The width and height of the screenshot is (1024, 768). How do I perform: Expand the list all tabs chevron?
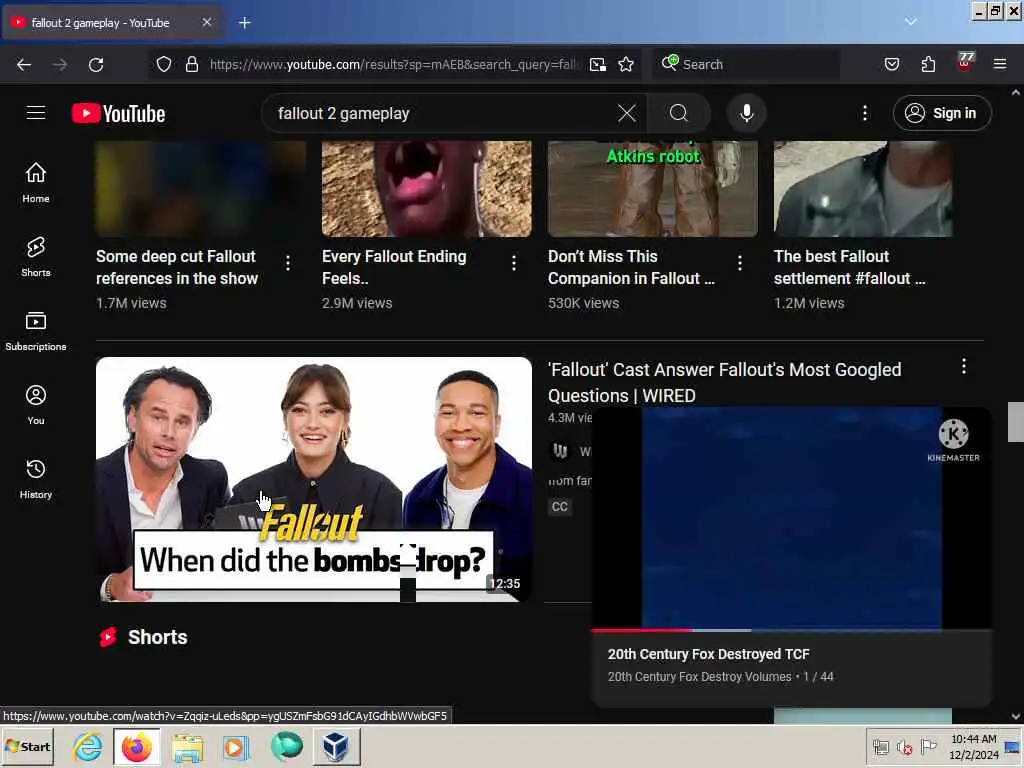910,22
